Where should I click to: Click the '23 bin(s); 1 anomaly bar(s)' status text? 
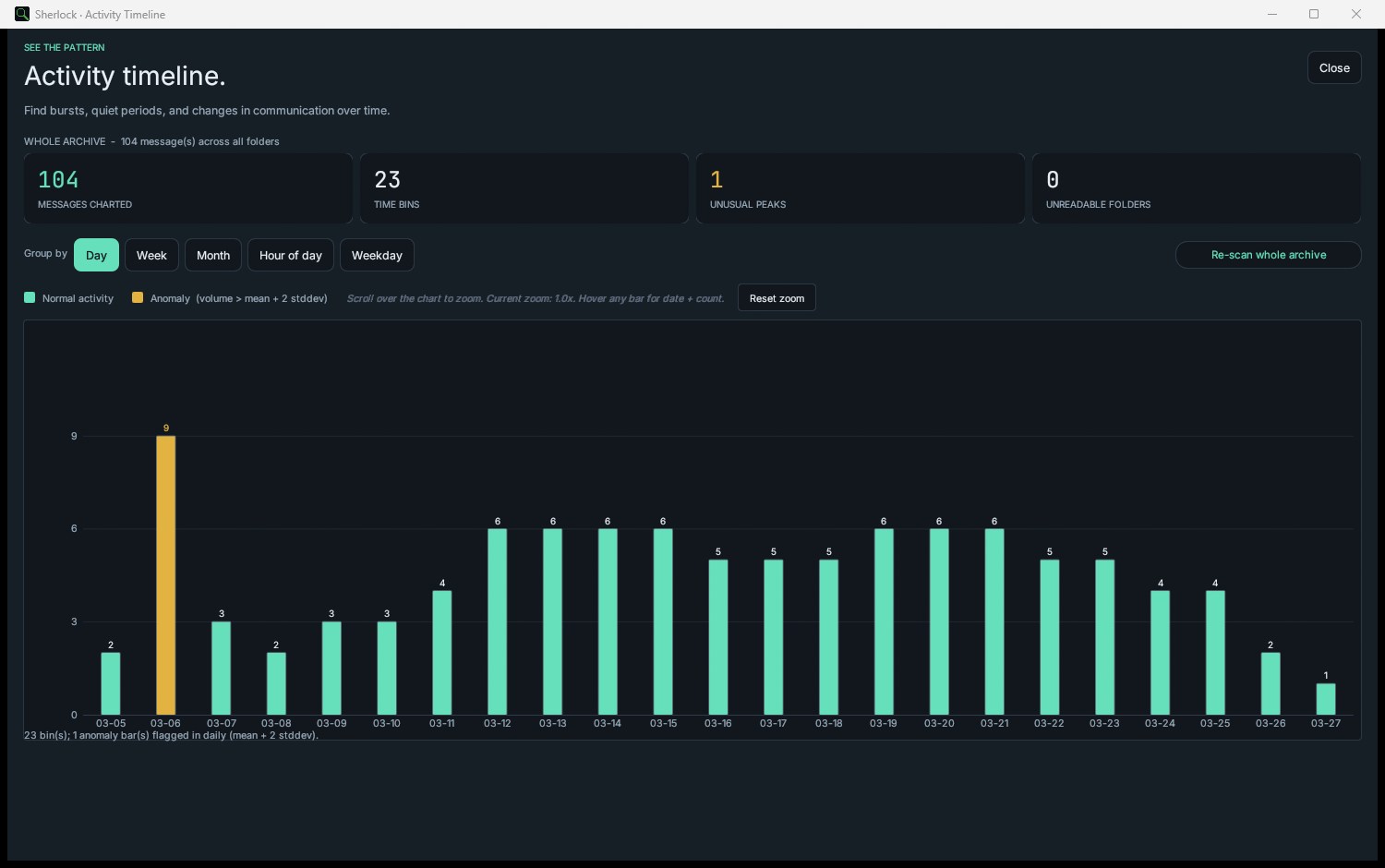pos(171,736)
